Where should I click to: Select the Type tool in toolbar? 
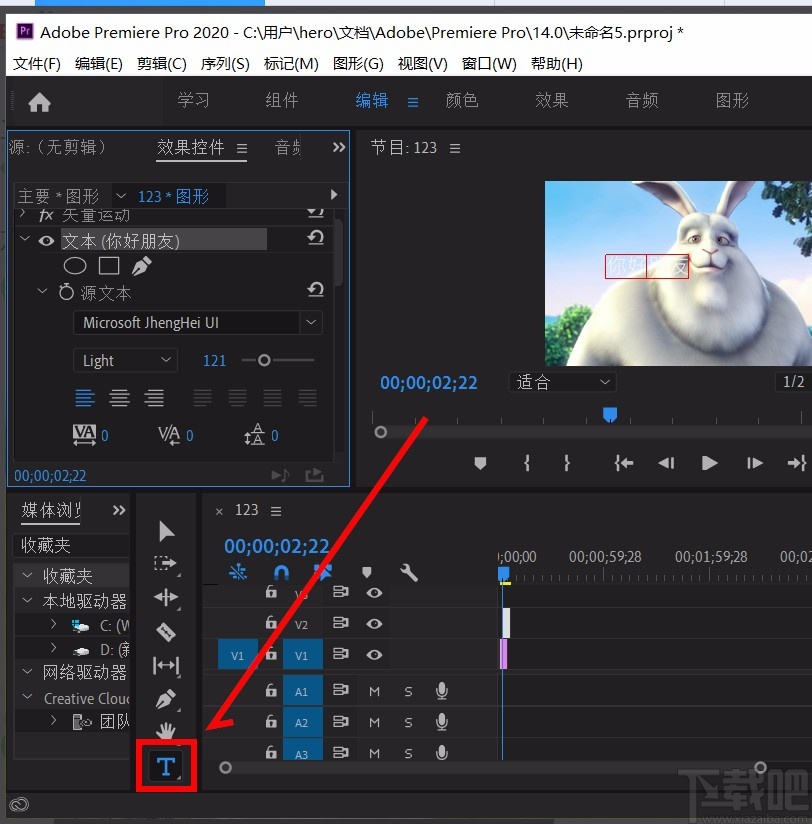point(166,766)
